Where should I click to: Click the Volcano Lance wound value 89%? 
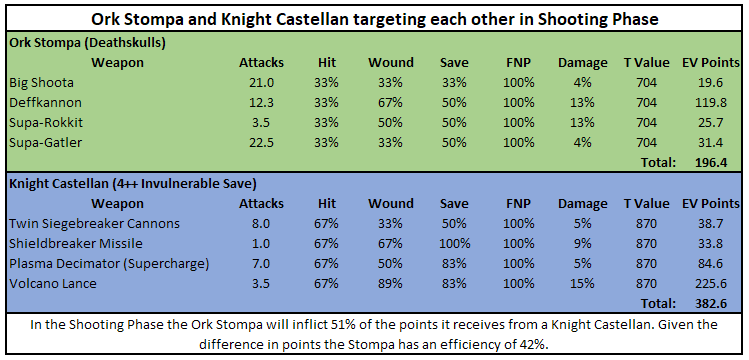[390, 284]
